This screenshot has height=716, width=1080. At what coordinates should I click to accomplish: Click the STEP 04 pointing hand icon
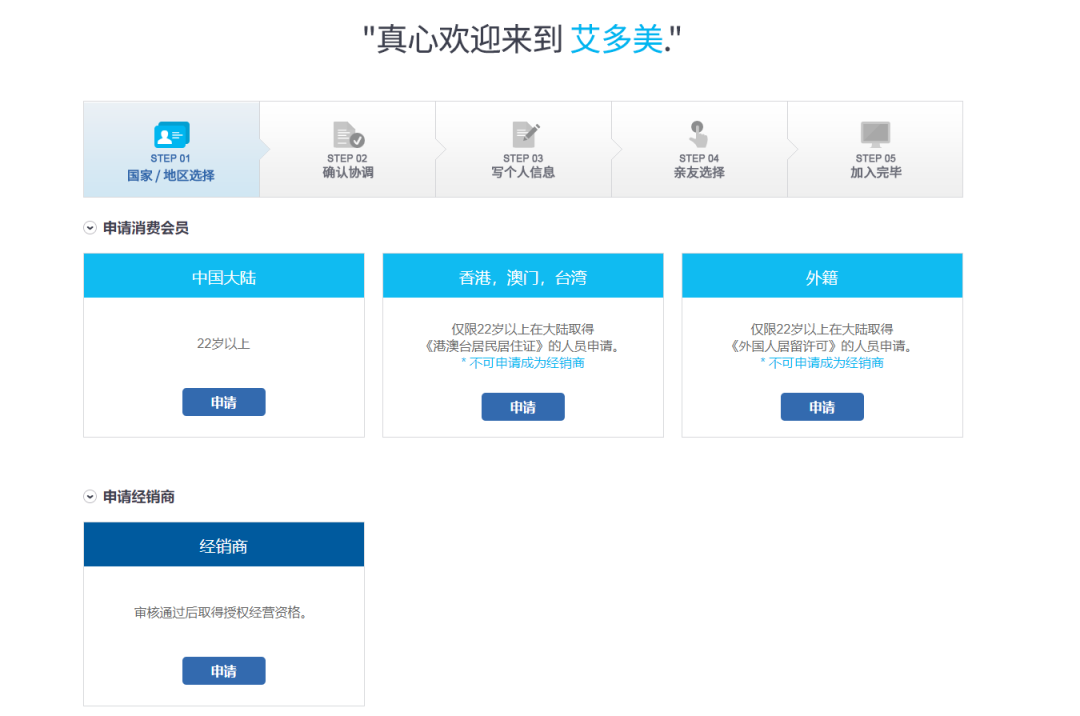[698, 134]
